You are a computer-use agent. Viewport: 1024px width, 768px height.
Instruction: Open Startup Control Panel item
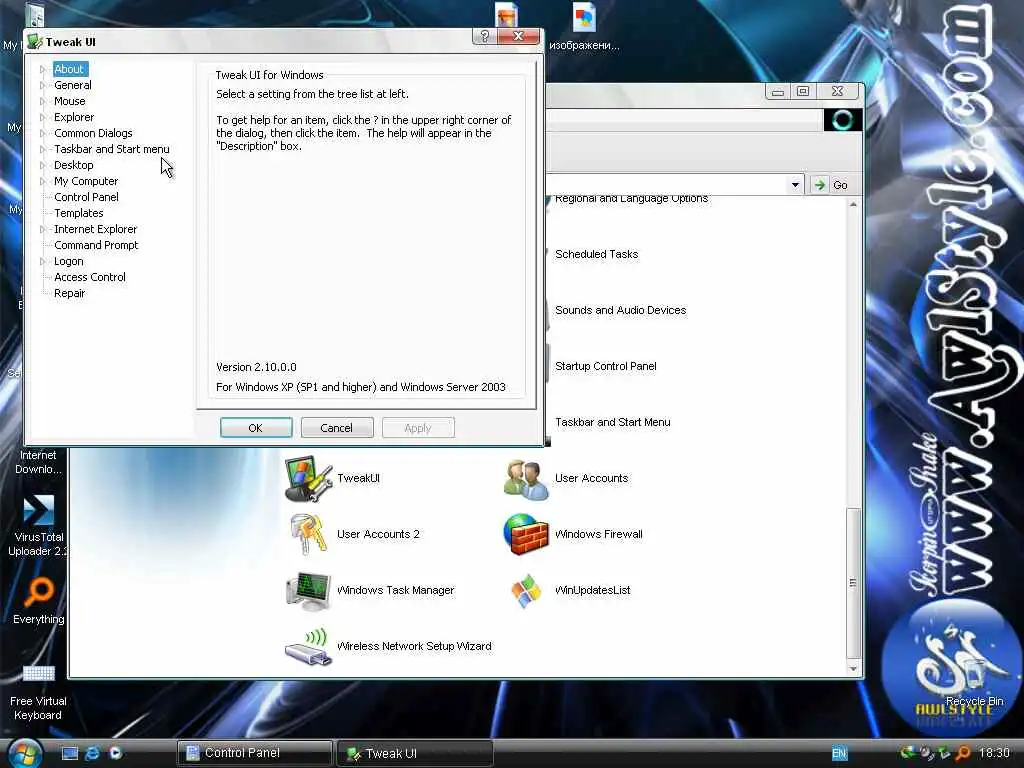click(605, 366)
